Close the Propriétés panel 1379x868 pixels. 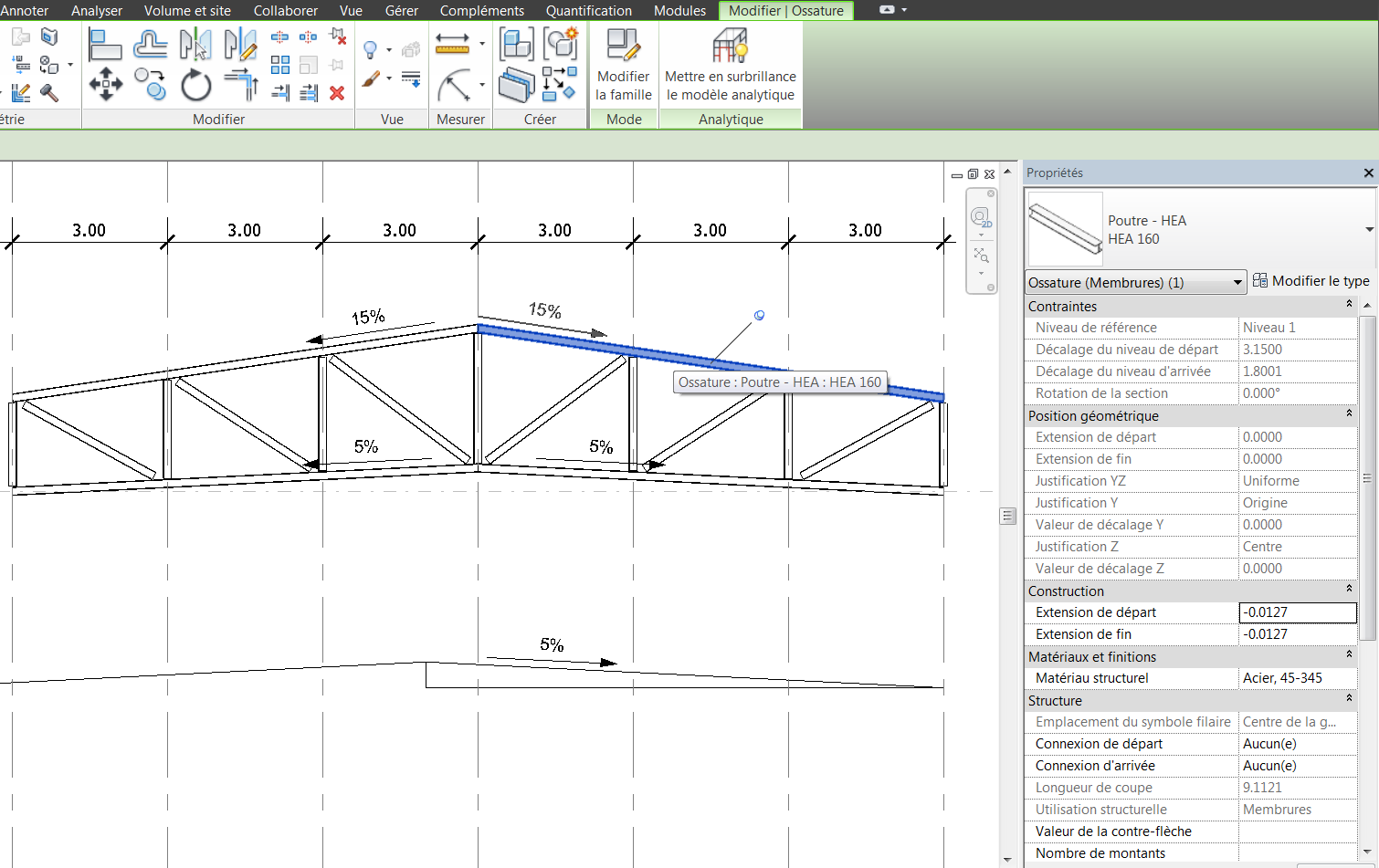(1368, 173)
